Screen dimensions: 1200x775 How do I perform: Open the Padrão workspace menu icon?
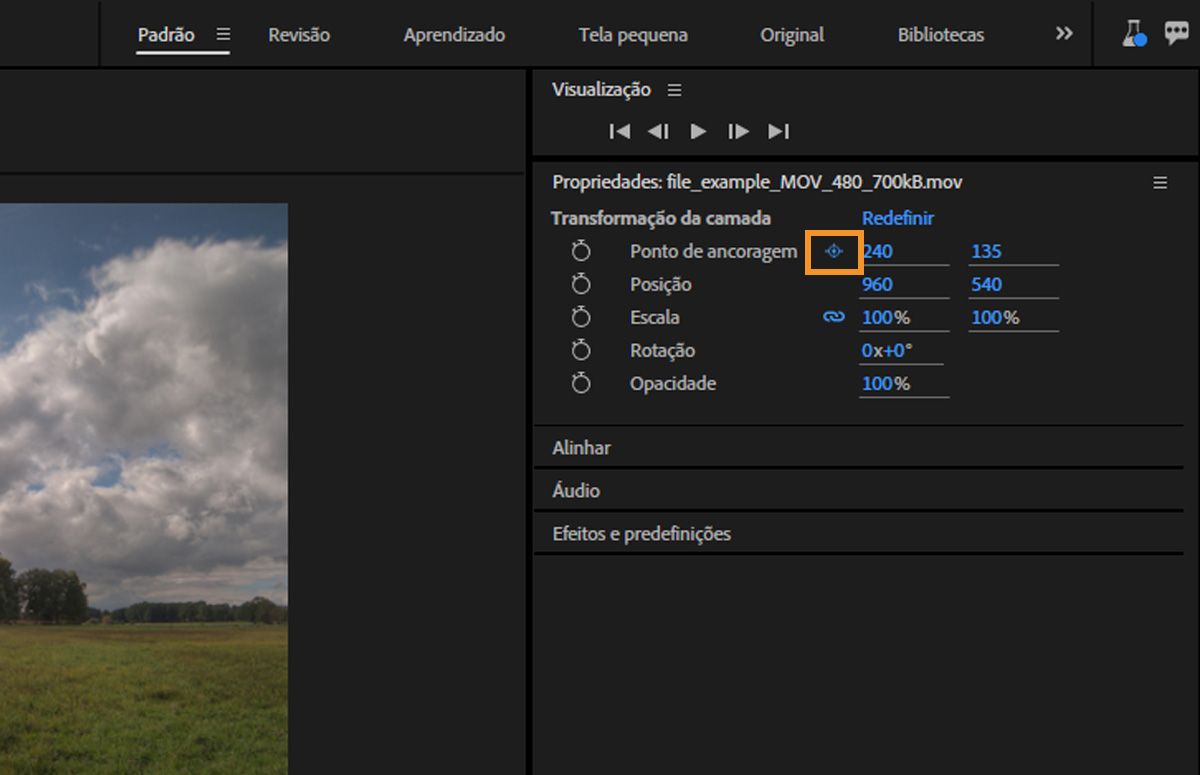click(x=223, y=34)
